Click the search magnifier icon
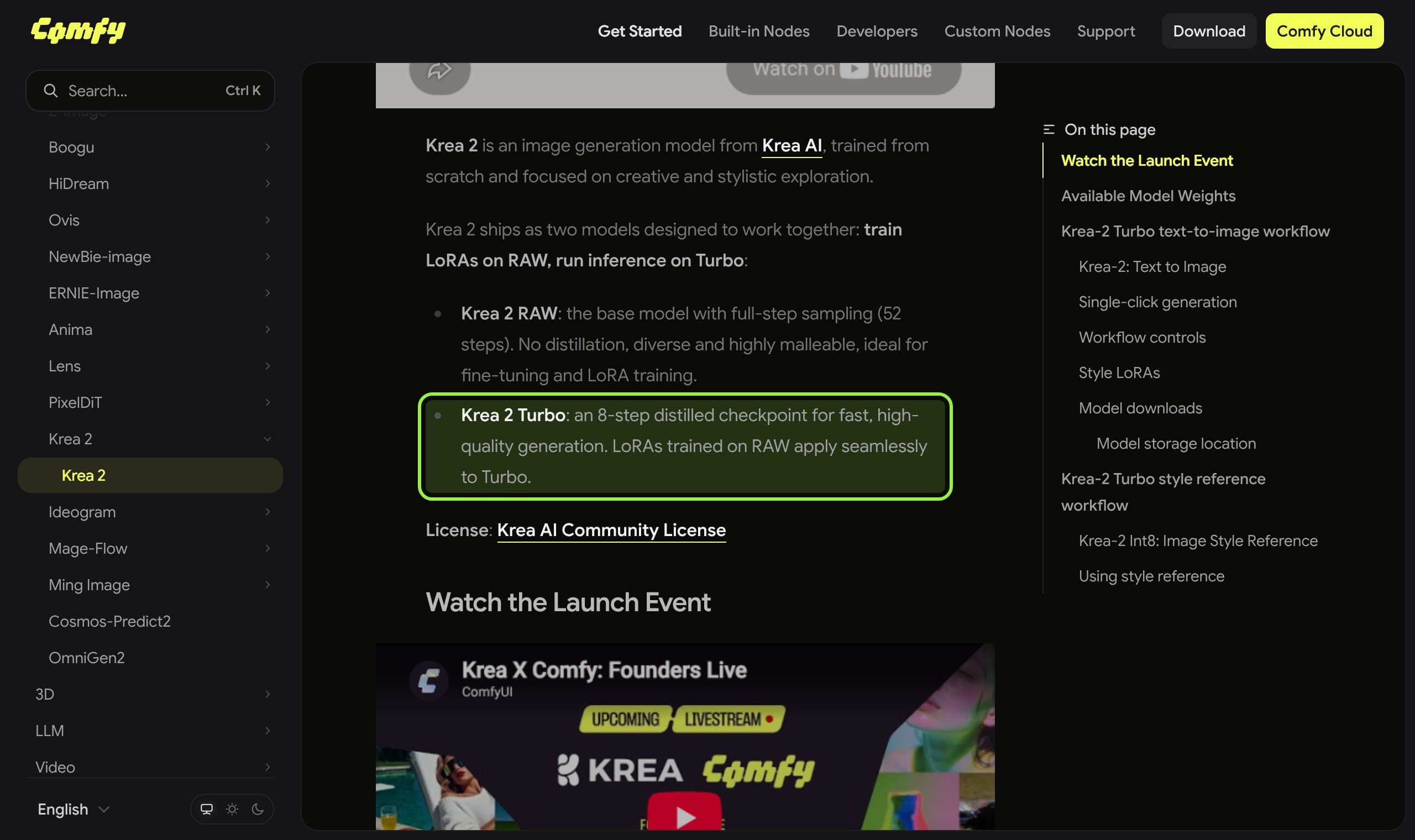1415x840 pixels. (50, 91)
